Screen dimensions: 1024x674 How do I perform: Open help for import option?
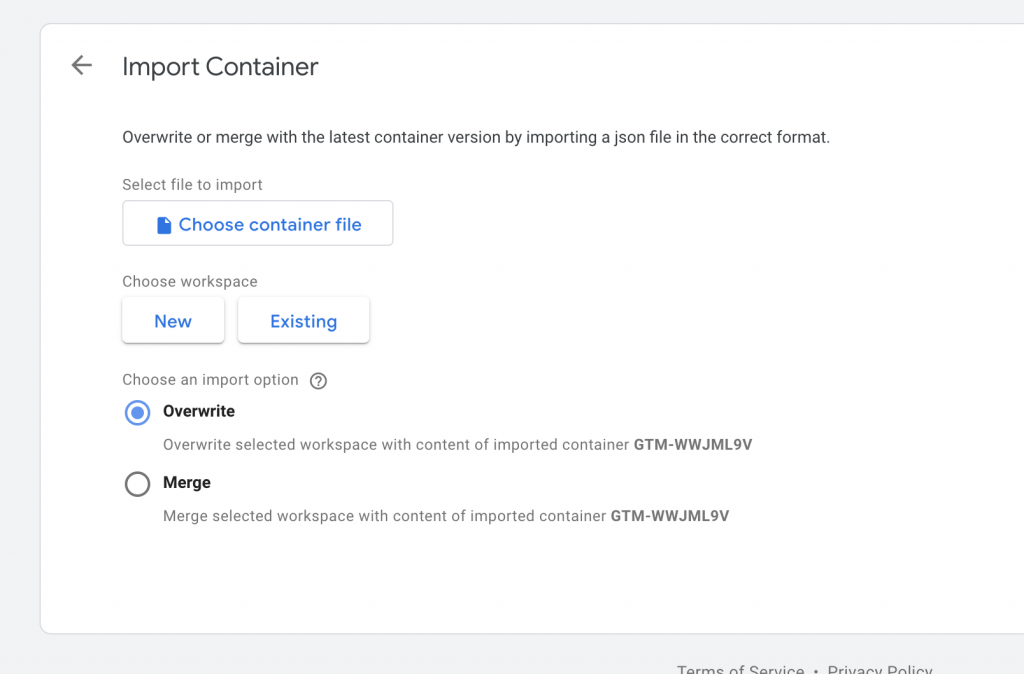point(318,381)
